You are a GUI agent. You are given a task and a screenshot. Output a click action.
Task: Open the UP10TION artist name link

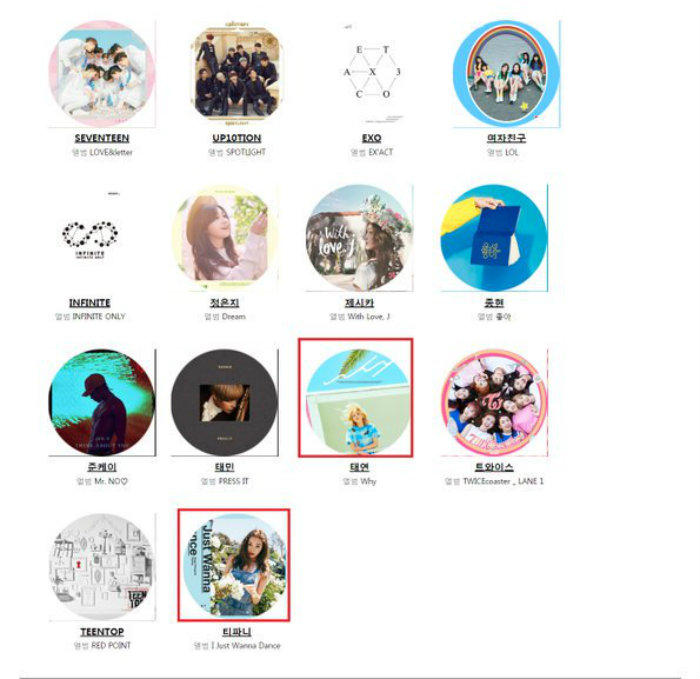pos(237,138)
